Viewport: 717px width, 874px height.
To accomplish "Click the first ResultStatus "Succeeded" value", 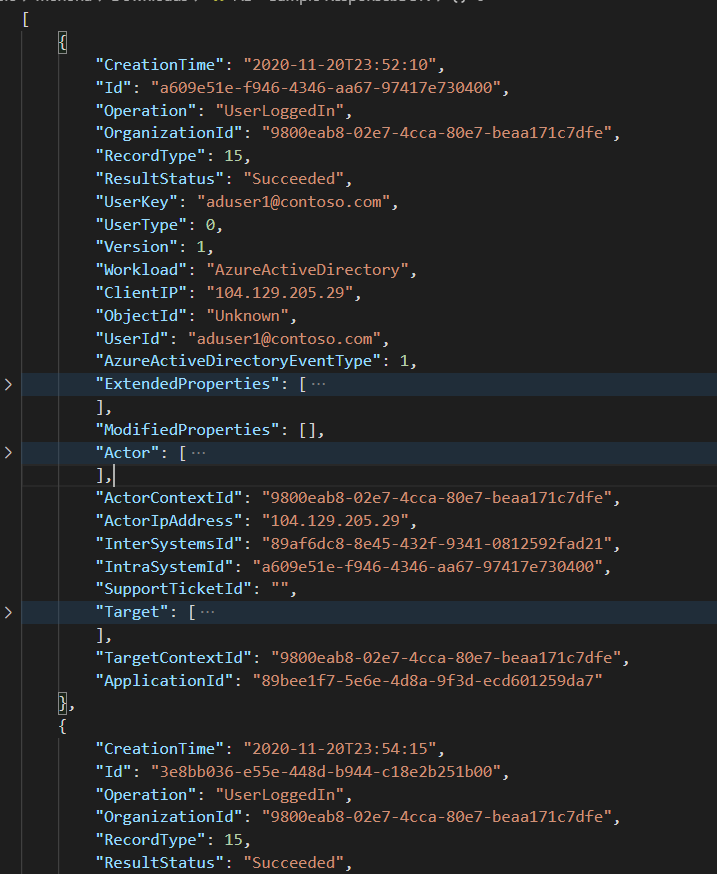I will click(x=294, y=179).
